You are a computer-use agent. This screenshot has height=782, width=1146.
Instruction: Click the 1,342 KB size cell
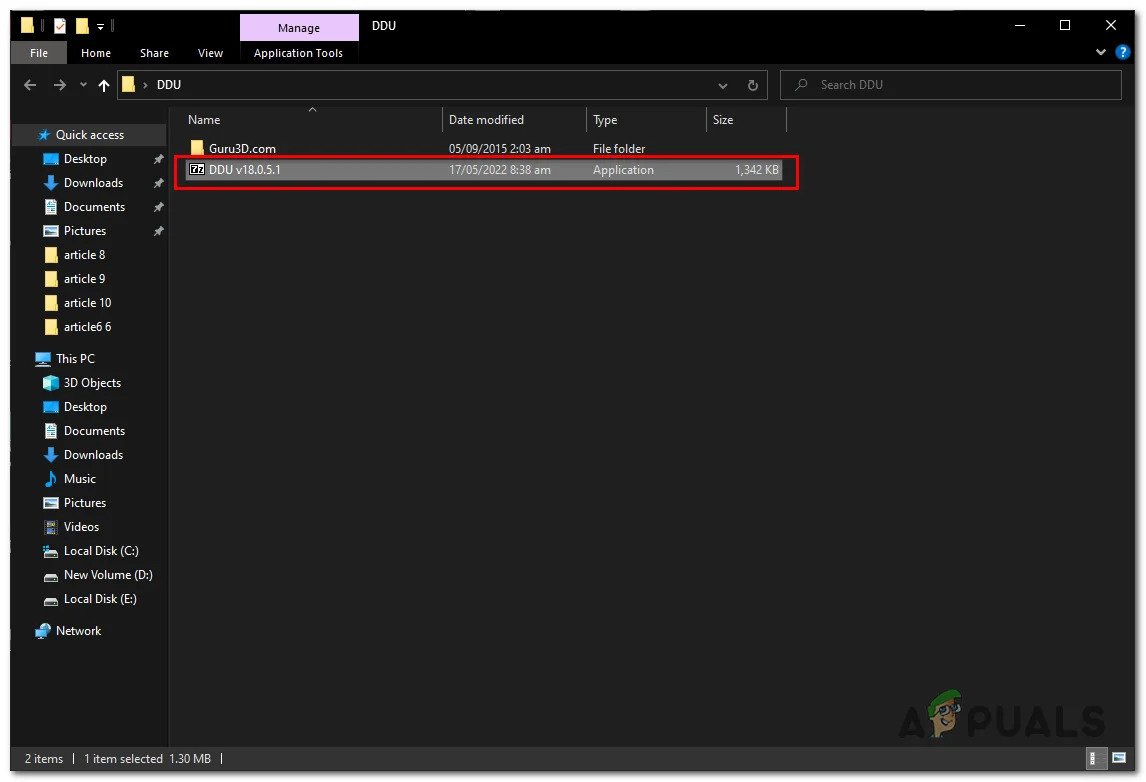click(x=756, y=170)
